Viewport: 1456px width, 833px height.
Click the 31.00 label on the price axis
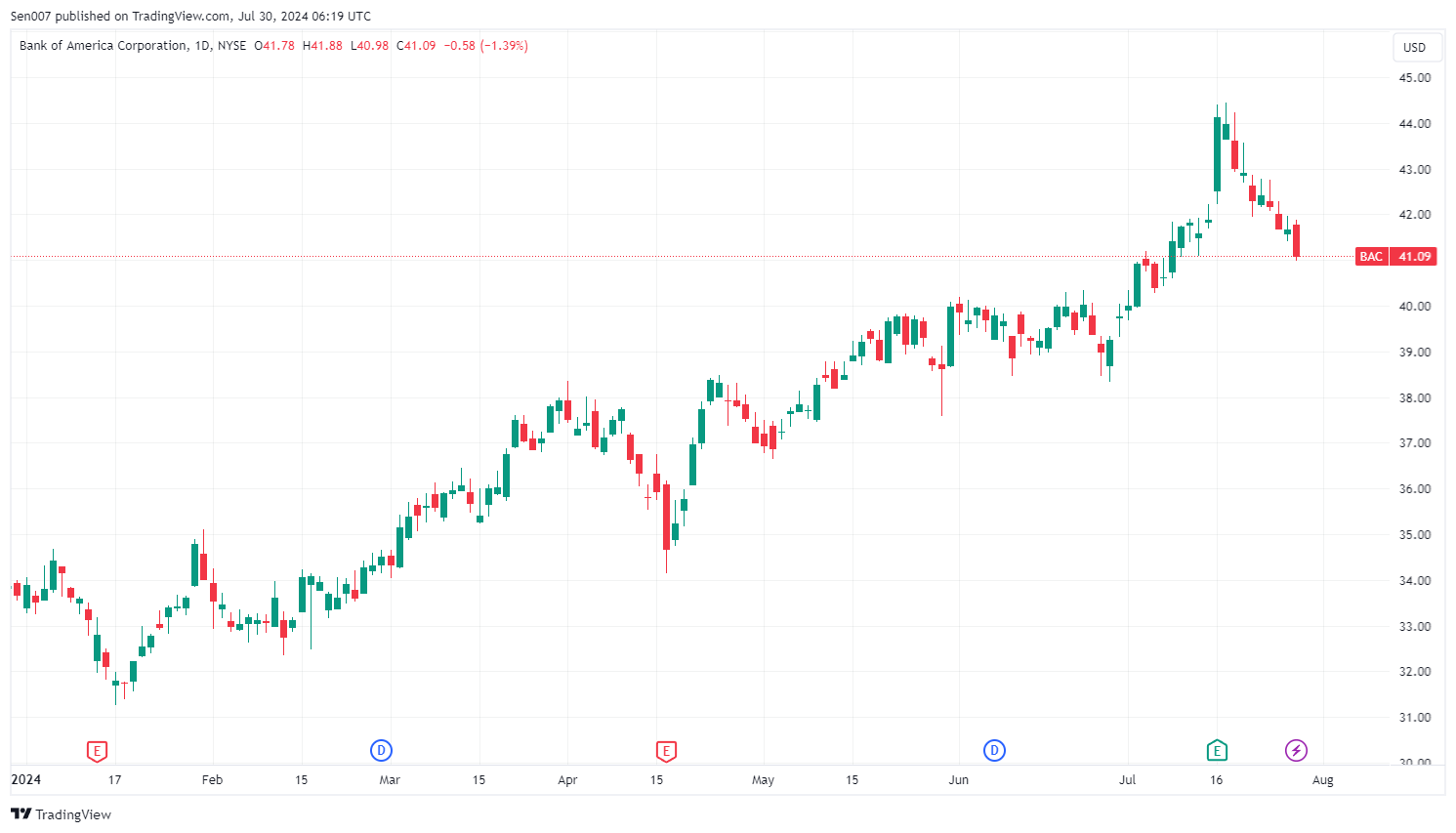1414,718
